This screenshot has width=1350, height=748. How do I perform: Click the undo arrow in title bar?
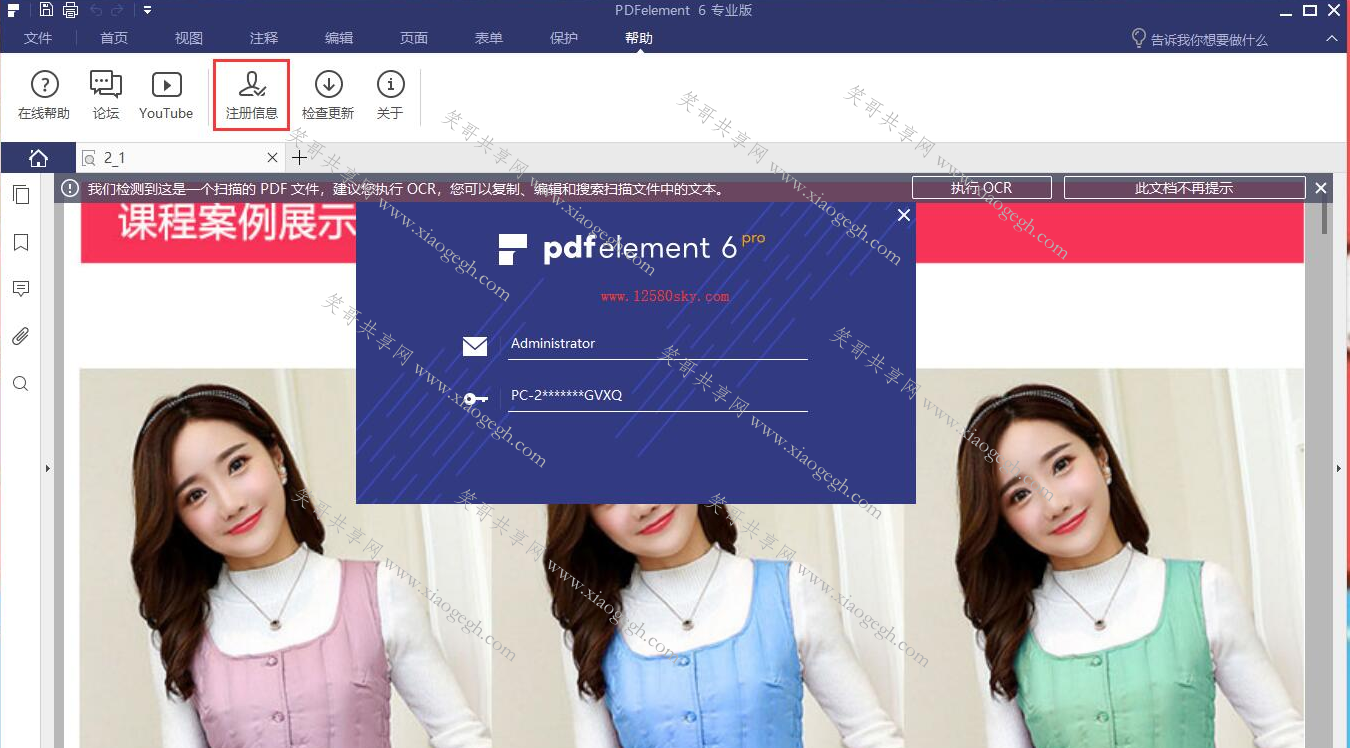(96, 10)
